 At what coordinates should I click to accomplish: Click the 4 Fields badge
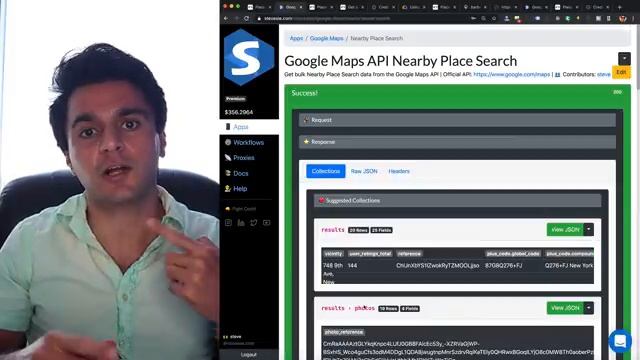[x=410, y=309]
